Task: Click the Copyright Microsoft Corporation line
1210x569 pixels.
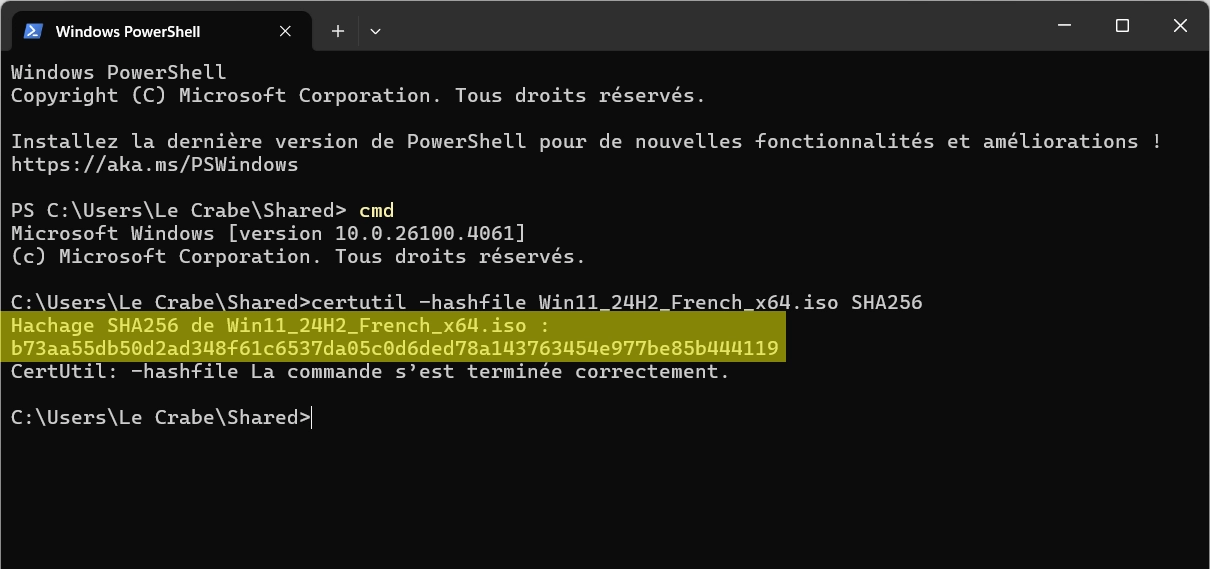Action: click(358, 96)
